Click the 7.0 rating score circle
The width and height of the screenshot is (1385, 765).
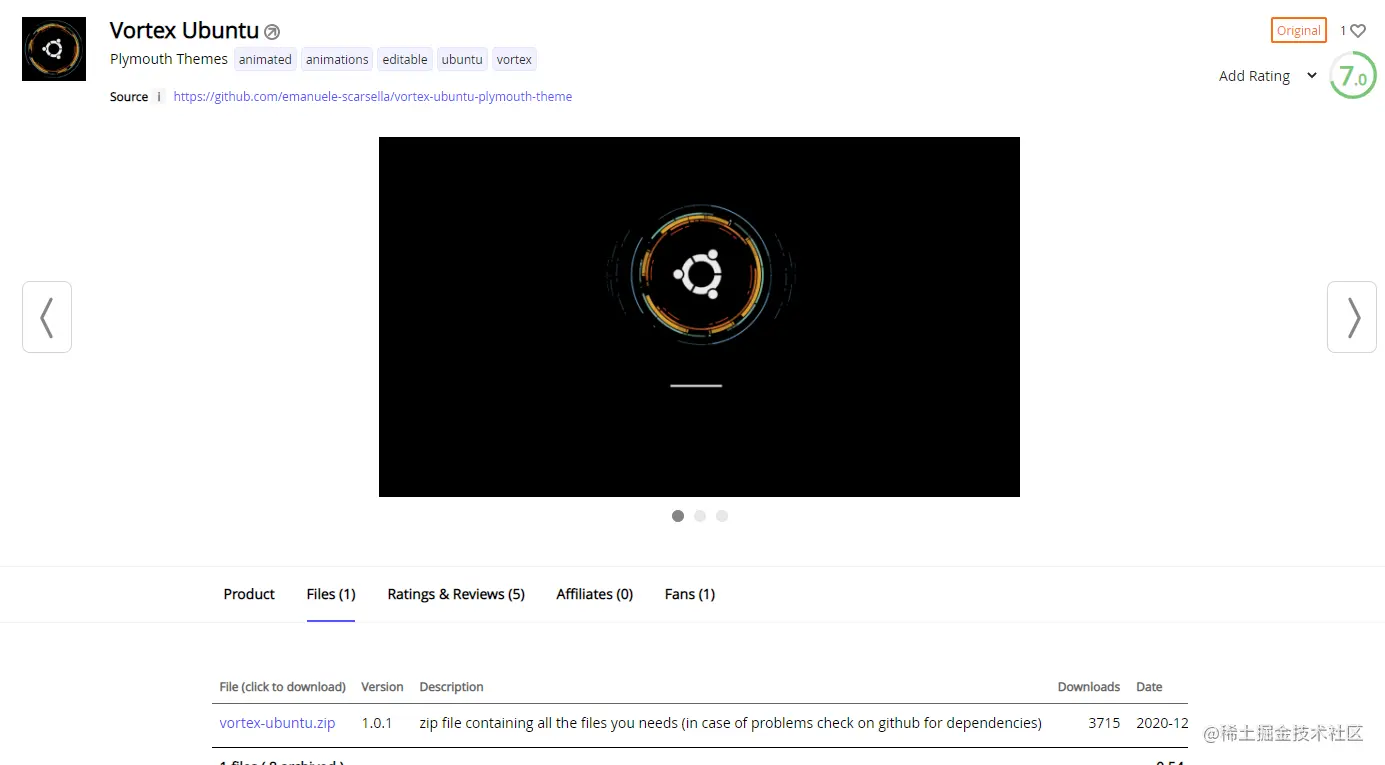click(x=1353, y=75)
